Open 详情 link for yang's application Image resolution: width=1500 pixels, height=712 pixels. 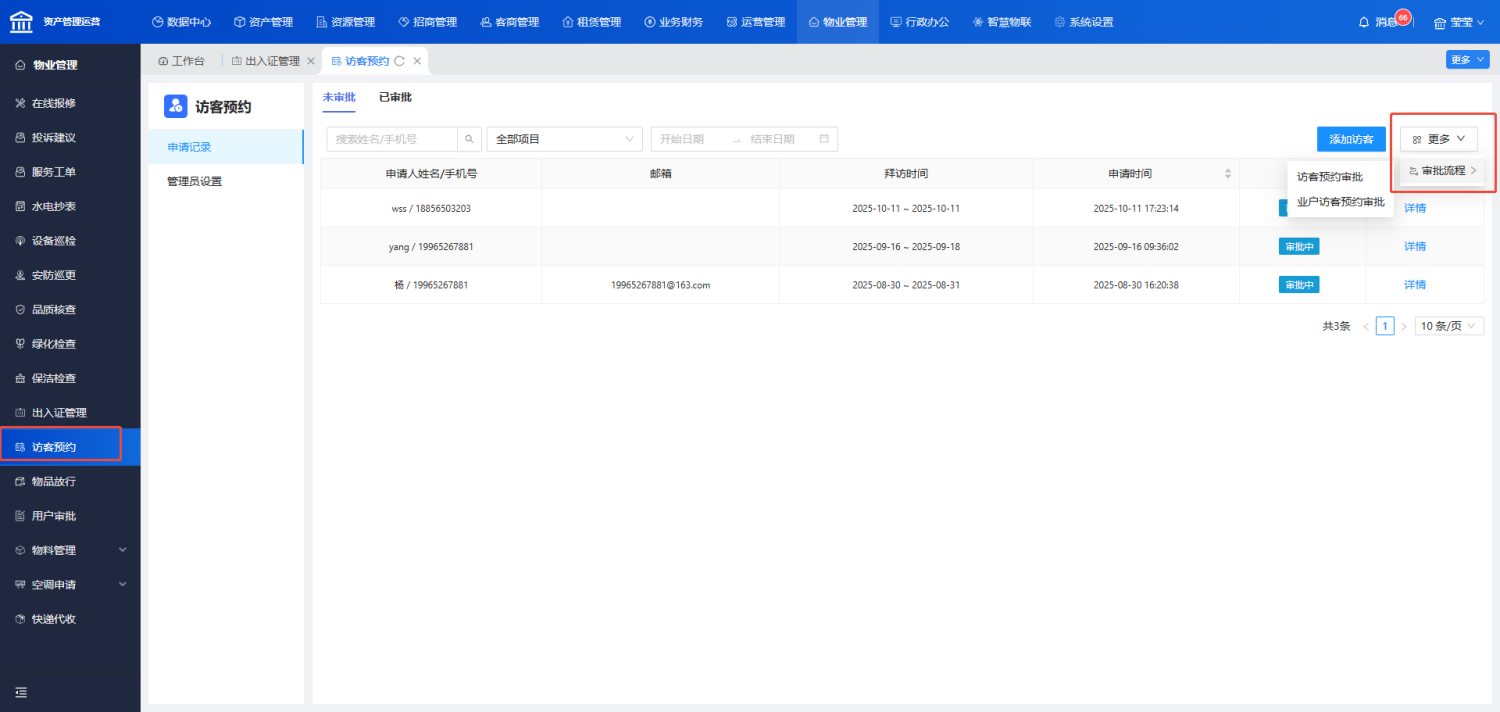pos(1415,247)
